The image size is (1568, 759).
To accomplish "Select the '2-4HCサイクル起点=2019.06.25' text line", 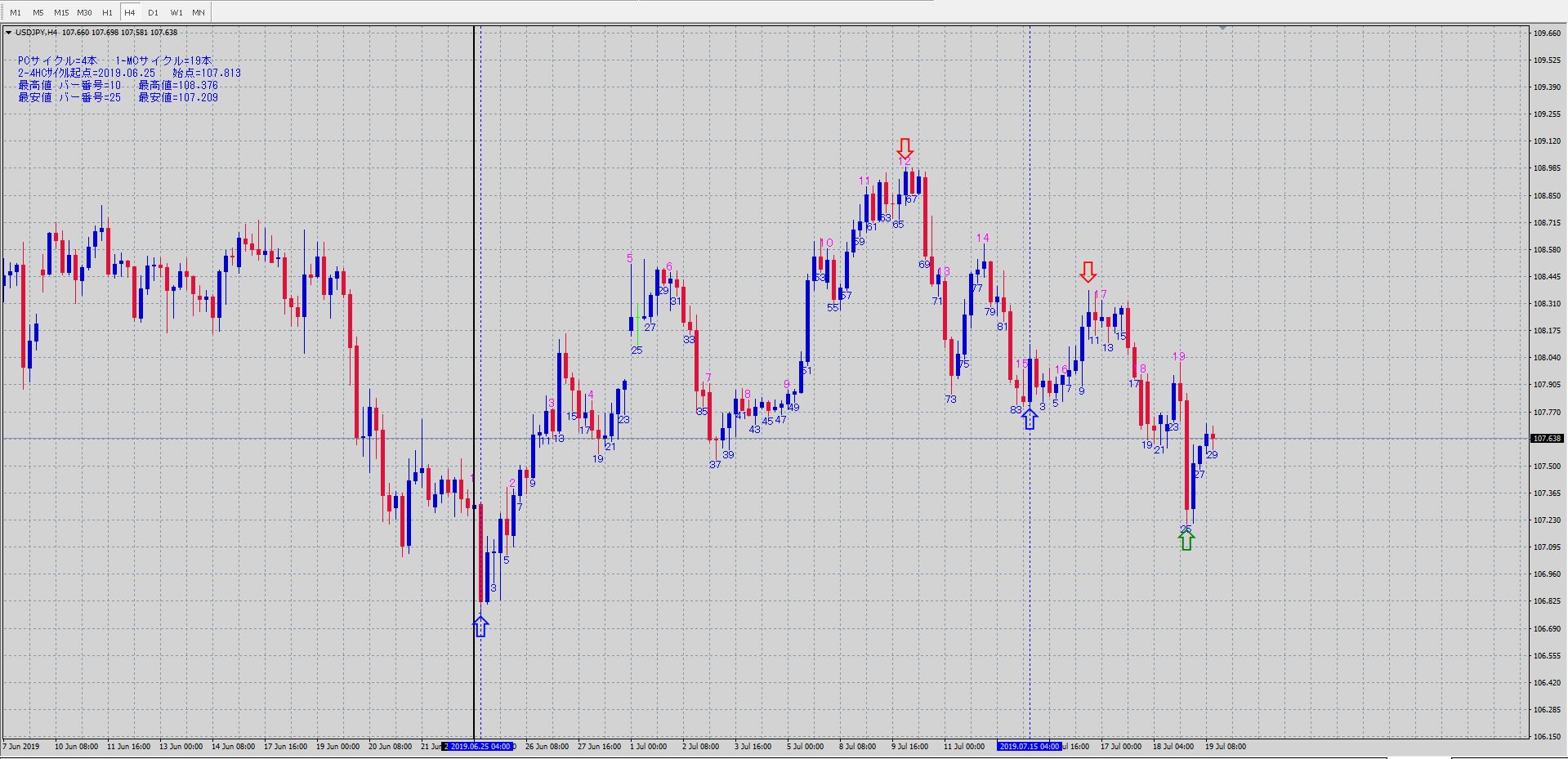I will (87, 74).
